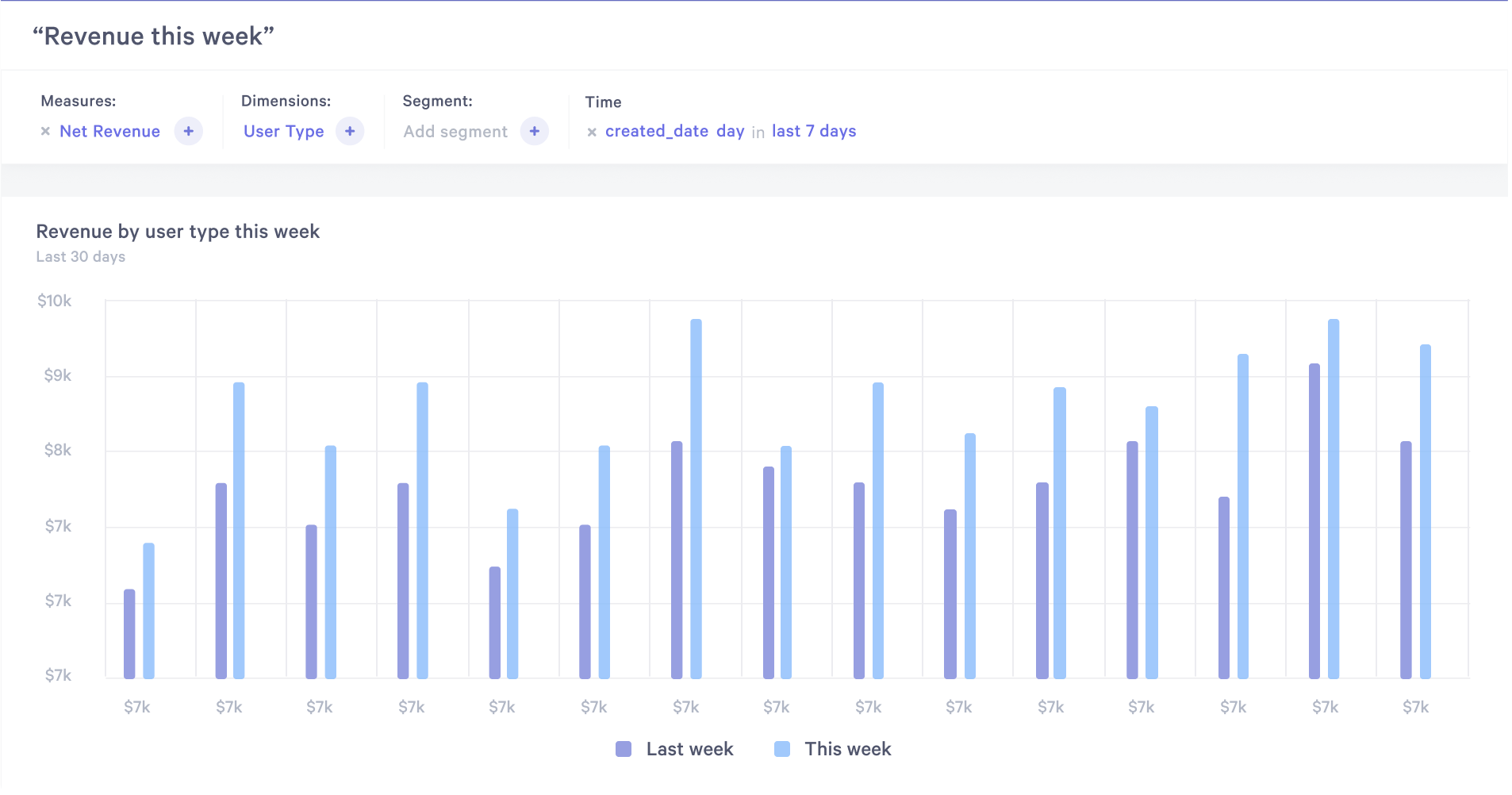Remove the created_date time filter
Screen dimensions: 1512x795
pyautogui.click(x=592, y=132)
